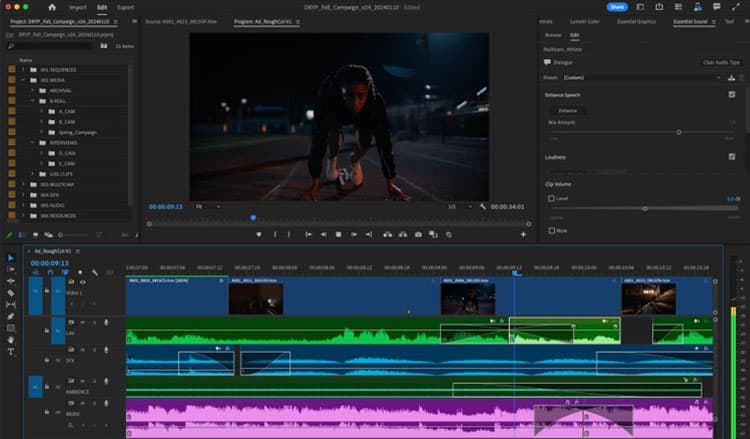
Task: Expand the 003 MULTICAM bin
Action: pos(23,185)
